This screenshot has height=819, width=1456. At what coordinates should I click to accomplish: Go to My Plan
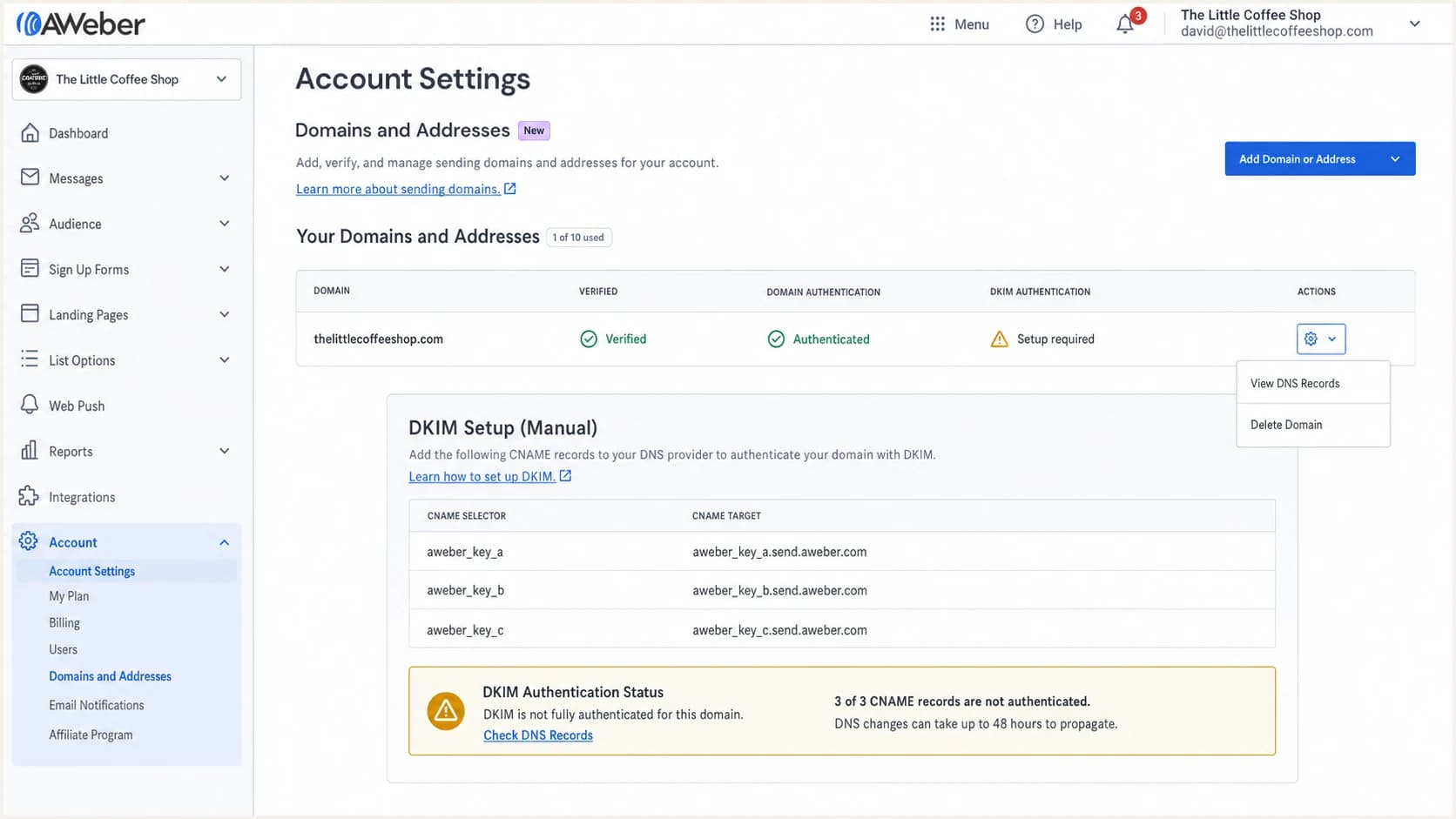click(69, 596)
